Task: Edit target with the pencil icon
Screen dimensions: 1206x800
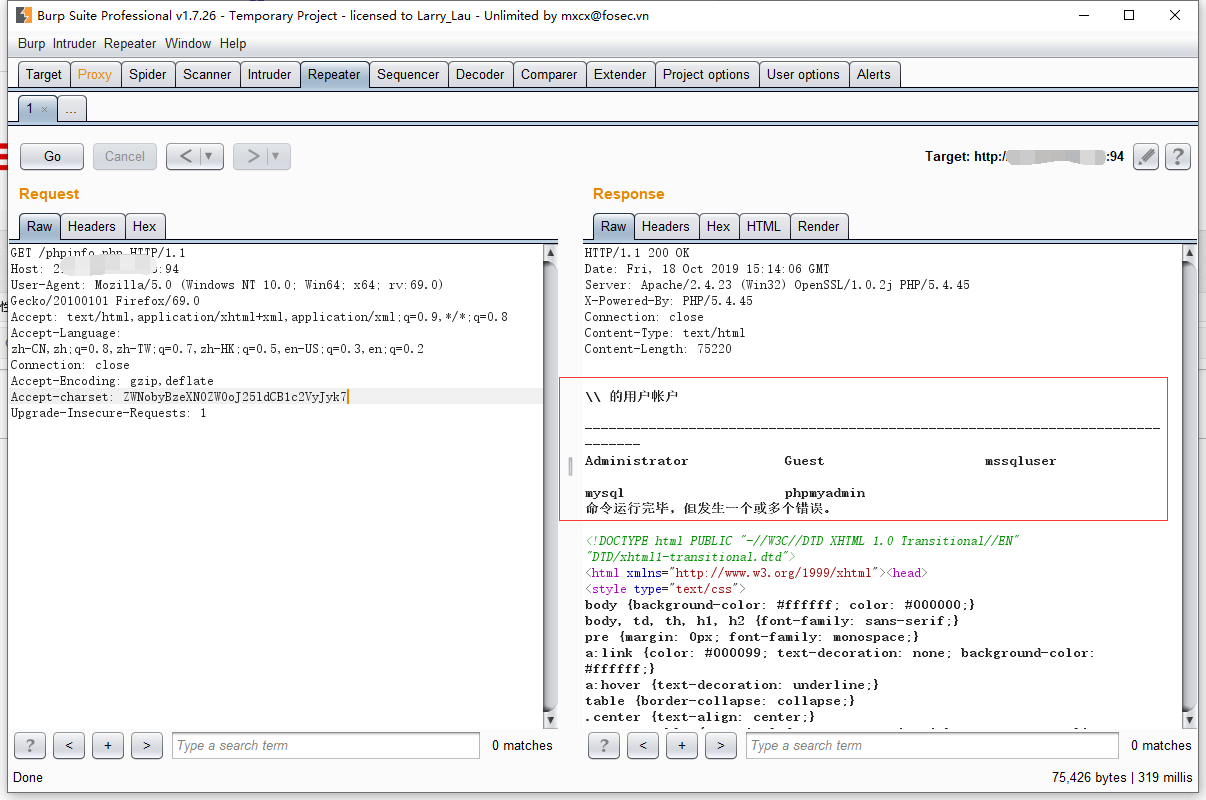Action: tap(1146, 156)
